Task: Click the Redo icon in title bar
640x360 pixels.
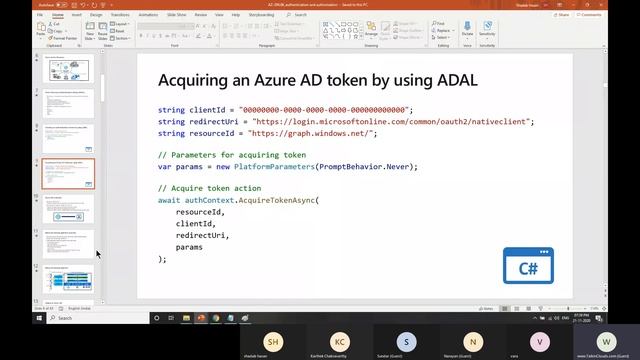Action: click(x=94, y=5)
